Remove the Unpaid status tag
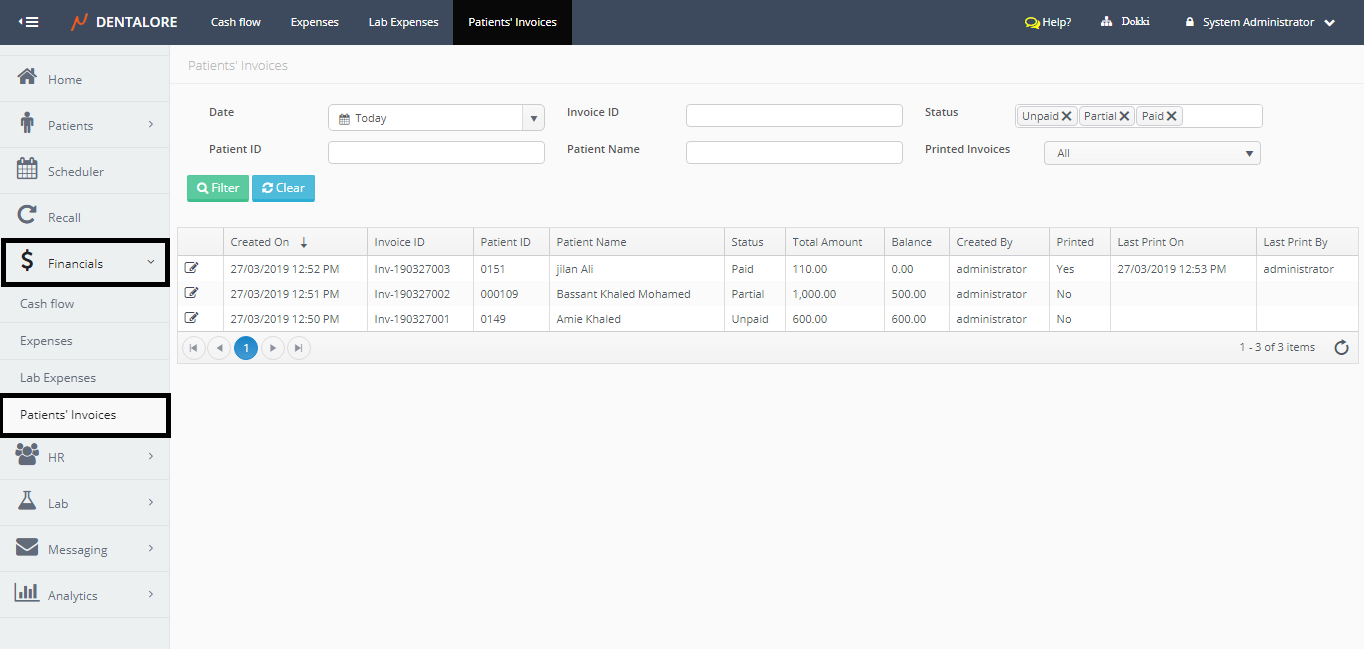The height and width of the screenshot is (649, 1364). (1067, 116)
